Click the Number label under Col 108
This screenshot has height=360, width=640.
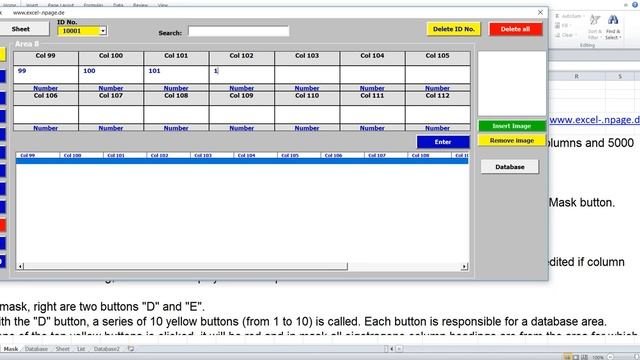click(x=176, y=128)
